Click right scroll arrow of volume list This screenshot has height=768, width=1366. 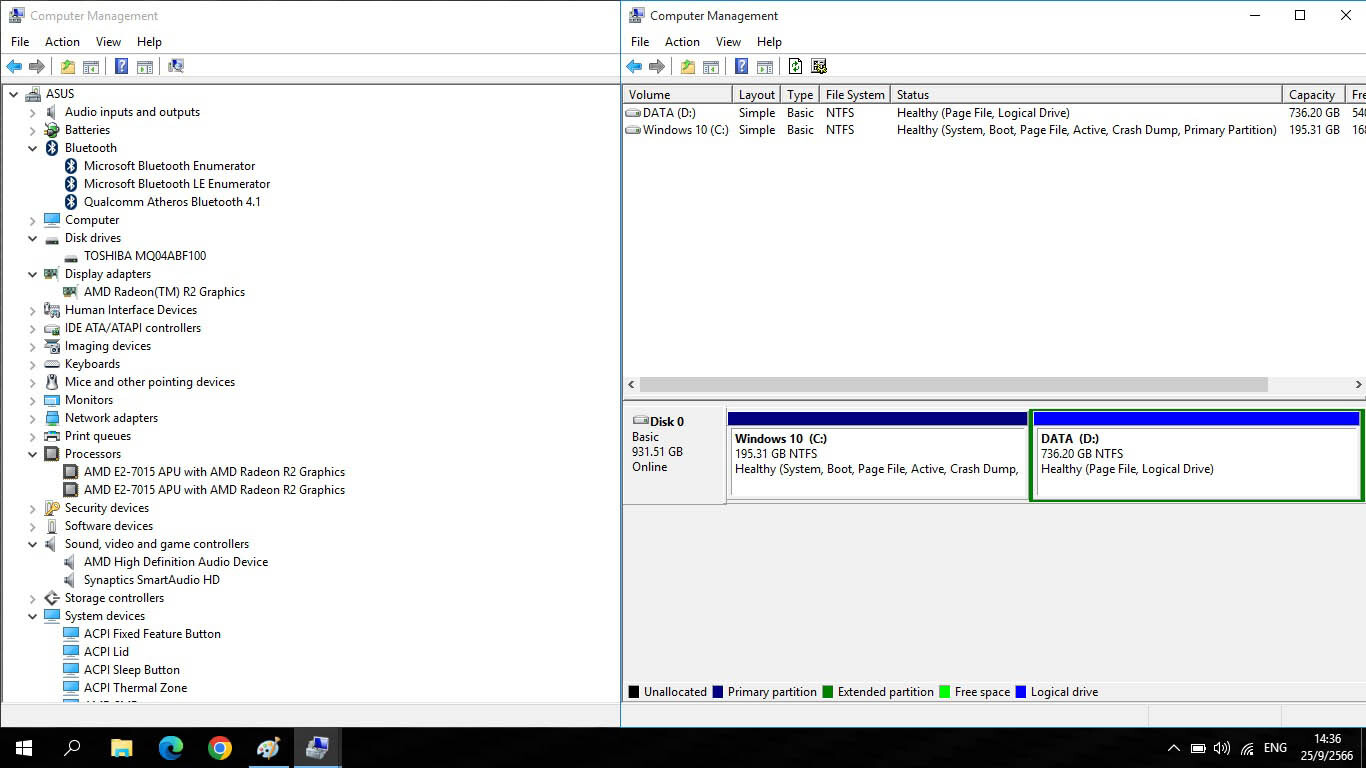click(1358, 385)
